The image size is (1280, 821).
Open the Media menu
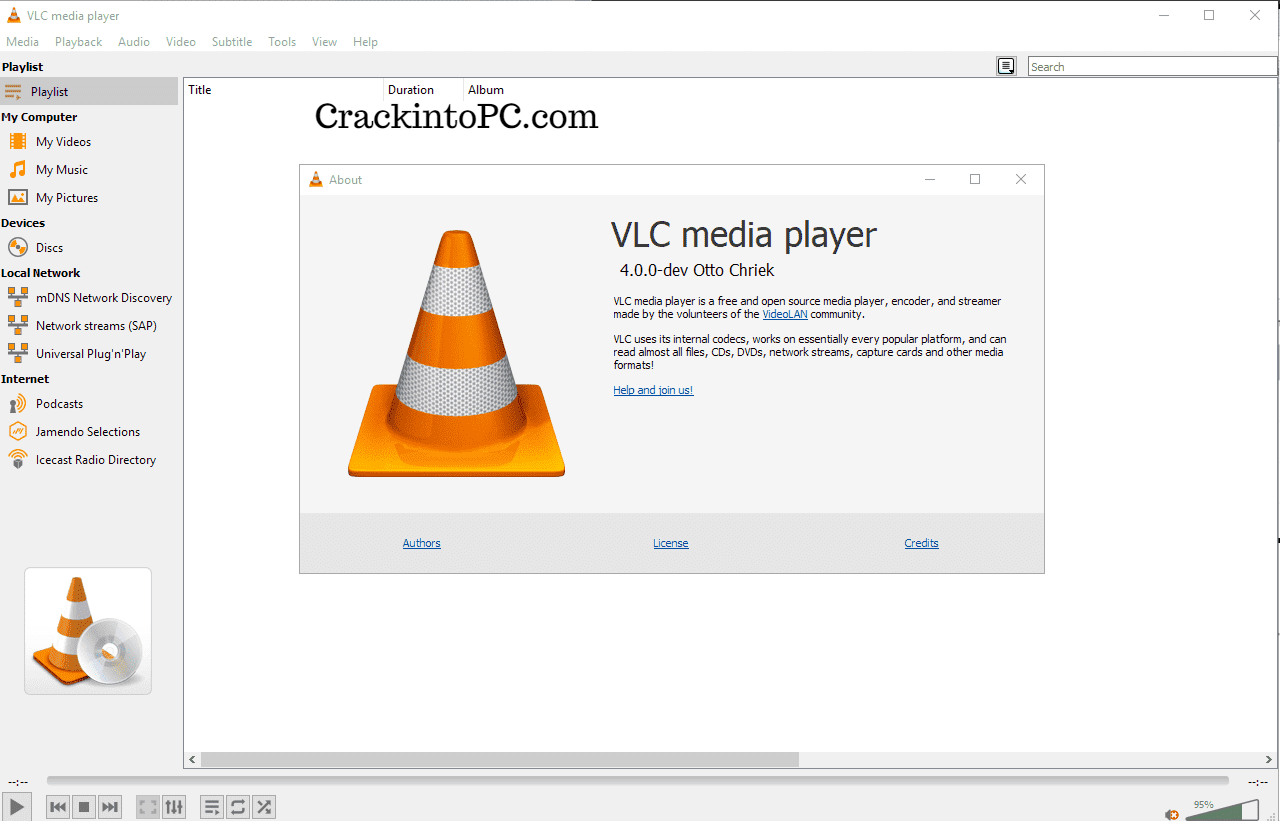tap(23, 42)
